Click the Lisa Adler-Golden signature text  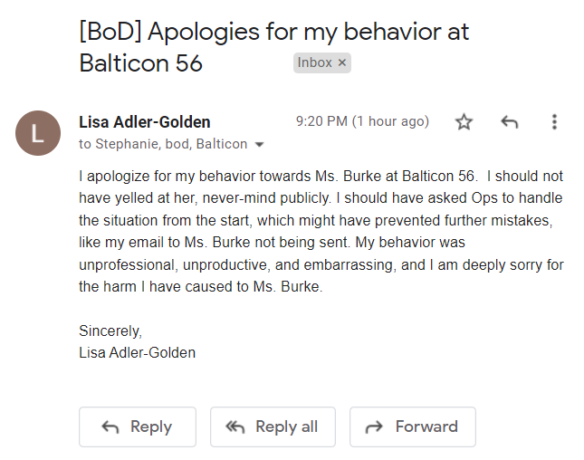pyautogui.click(x=137, y=353)
